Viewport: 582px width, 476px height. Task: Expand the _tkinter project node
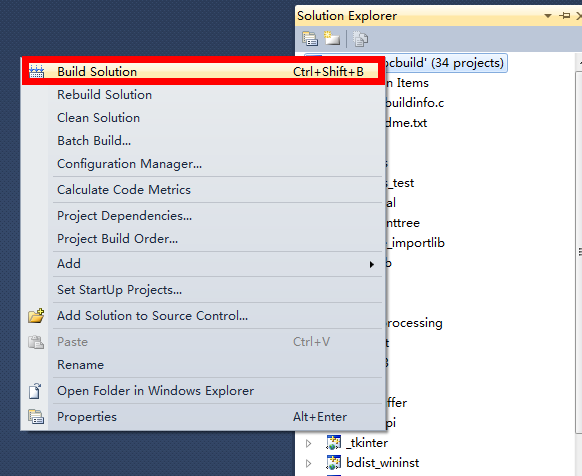click(308, 443)
